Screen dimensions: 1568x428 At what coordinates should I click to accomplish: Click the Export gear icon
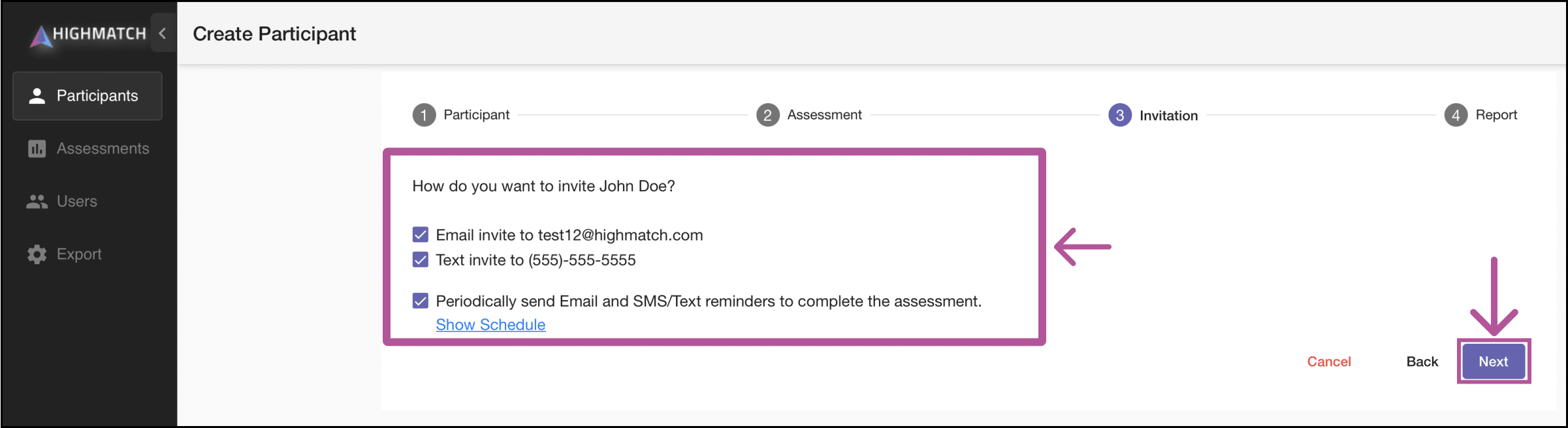[37, 254]
